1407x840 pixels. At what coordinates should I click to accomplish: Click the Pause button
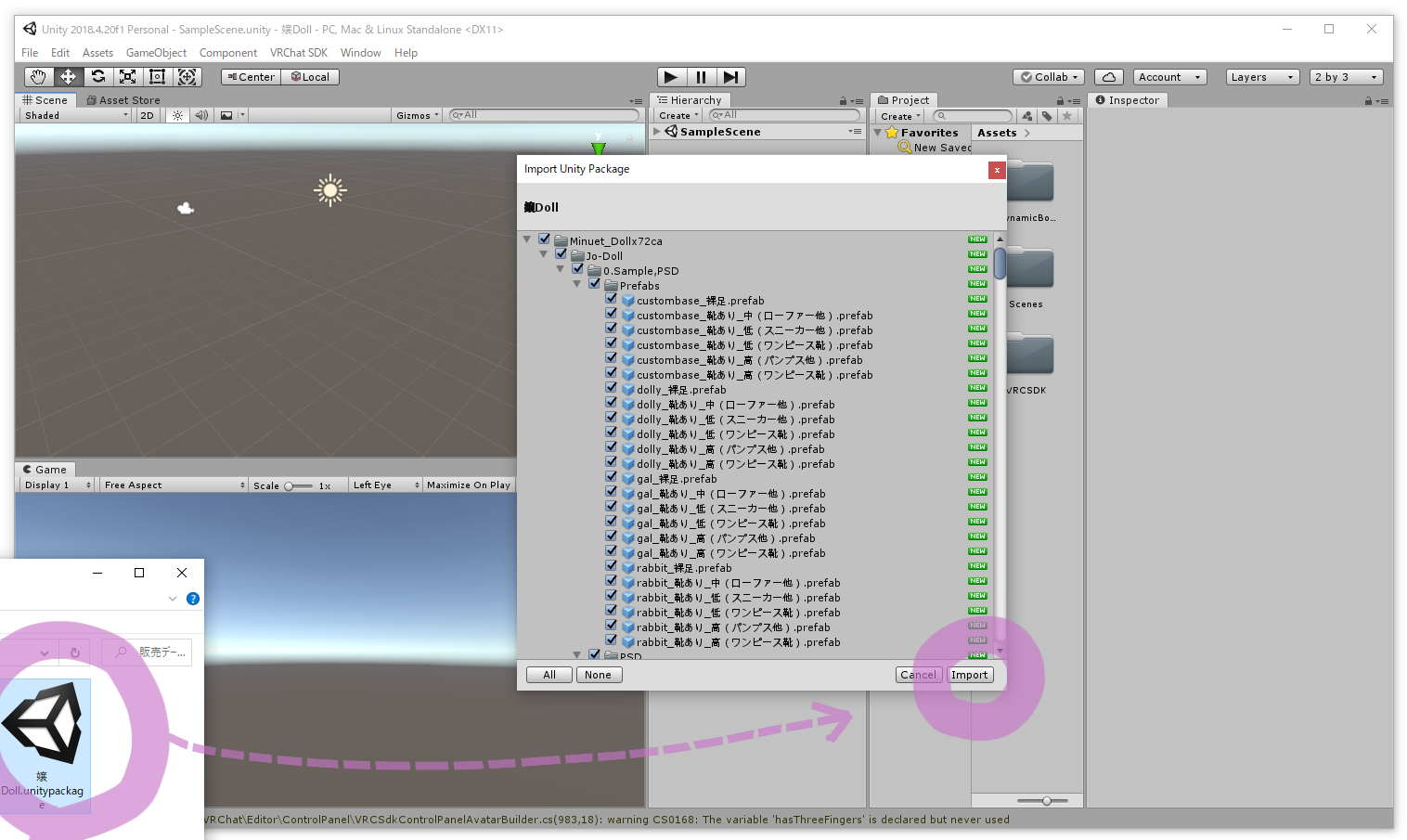point(701,77)
